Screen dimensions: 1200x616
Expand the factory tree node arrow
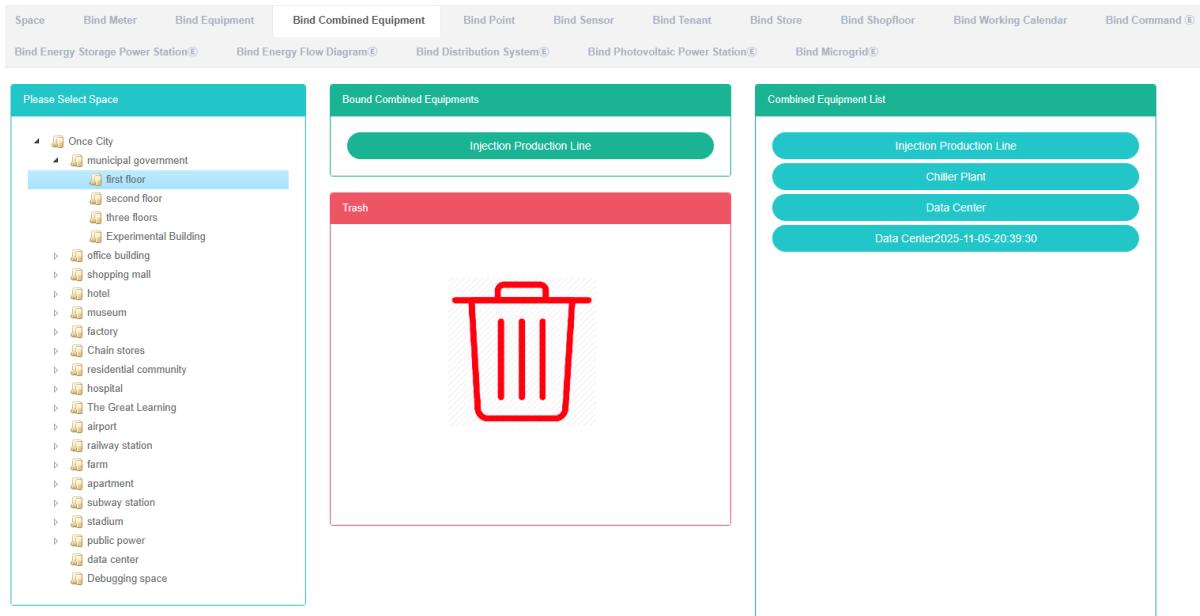coord(57,332)
